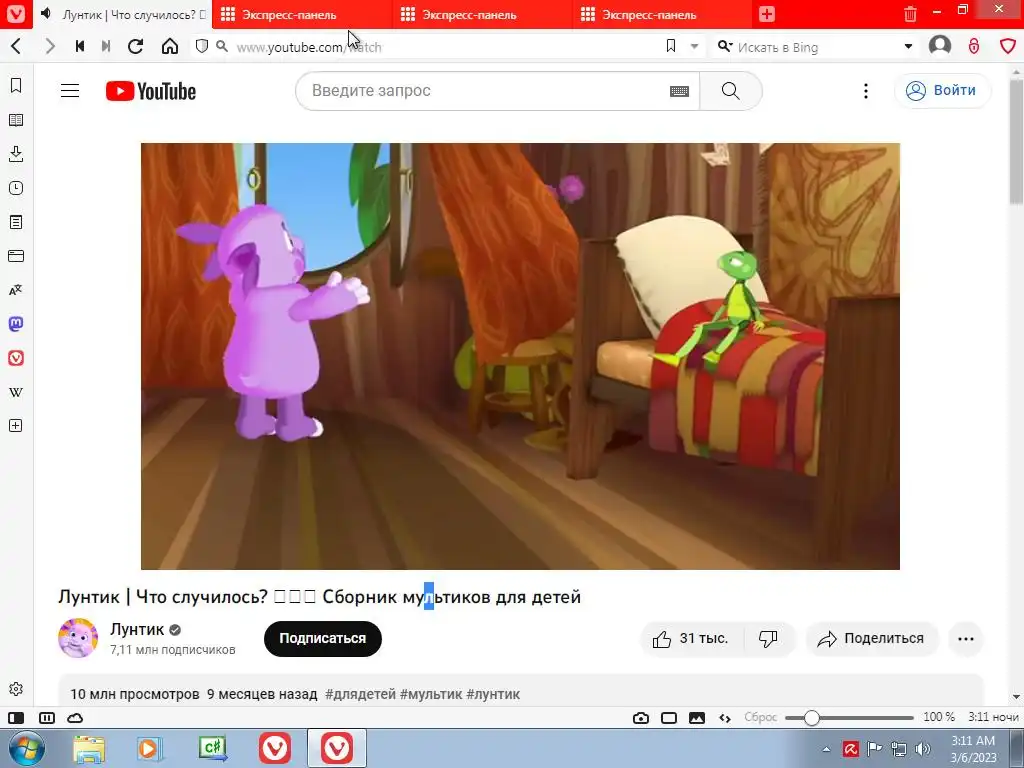The image size is (1024, 768).
Task: Open a new tab with plus button
Action: (x=767, y=14)
